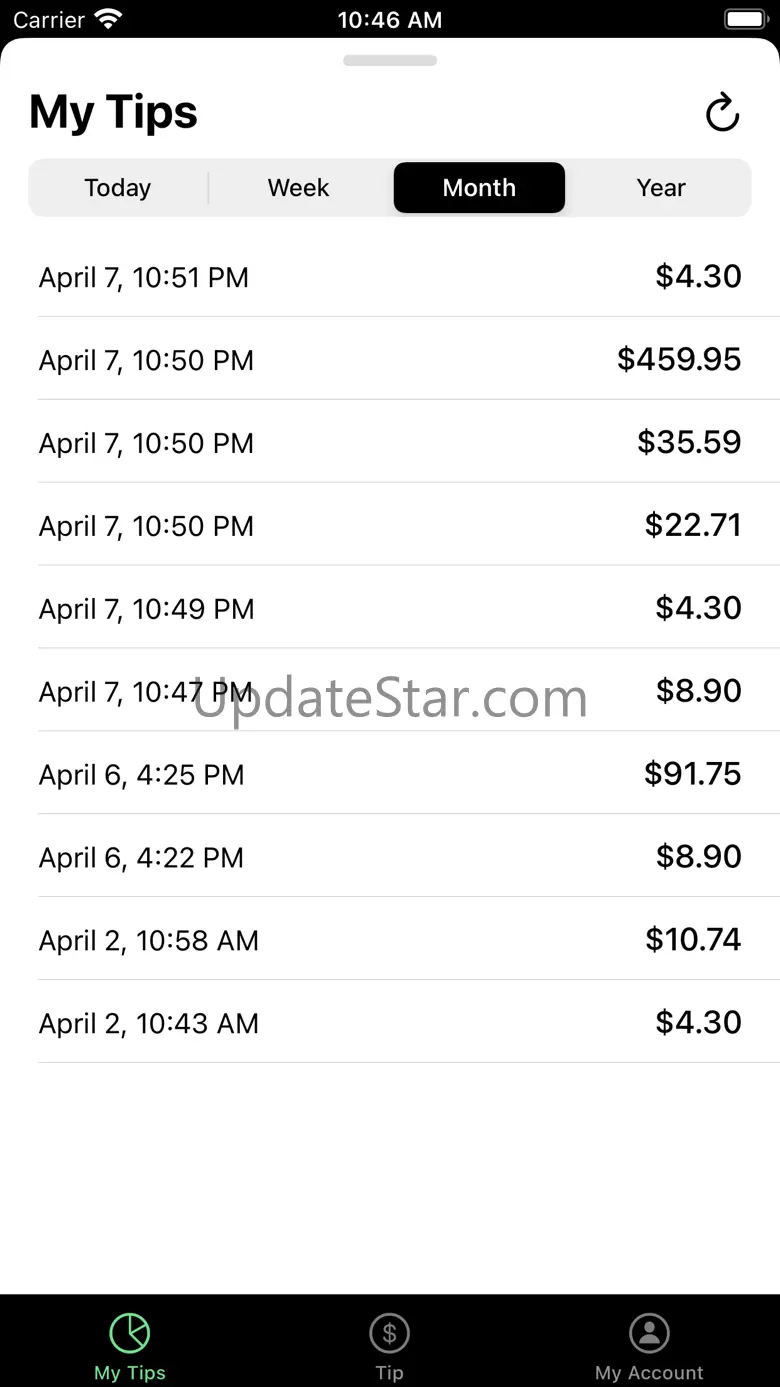The width and height of the screenshot is (780, 1387).
Task: Tap the refresh icon next to My Tips
Action: coord(722,113)
